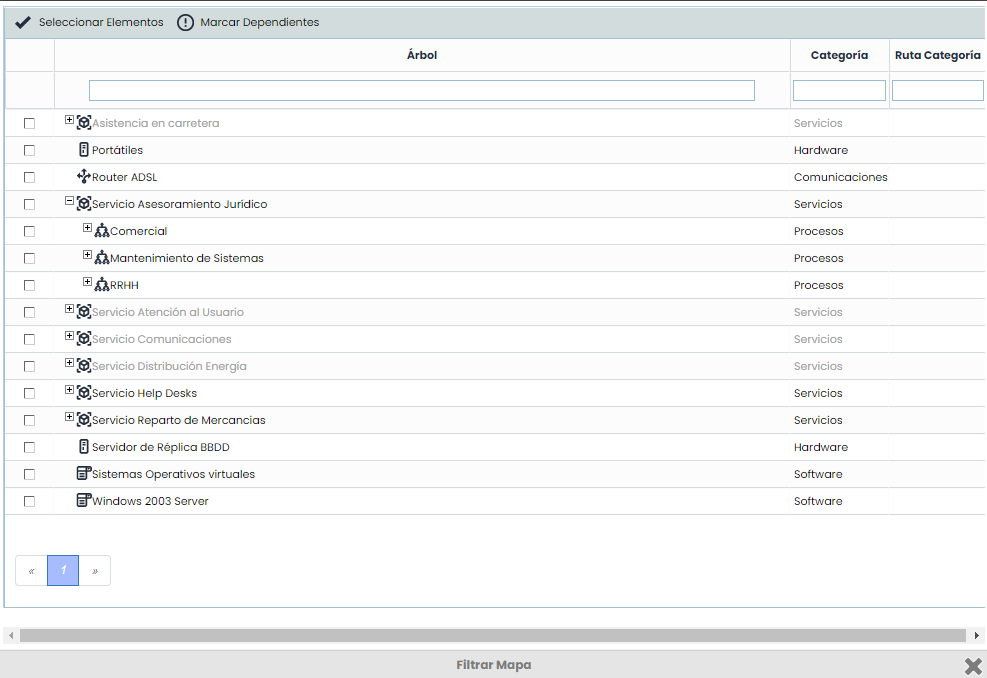Click the Portátiles hardware icon
The image size is (987, 678).
click(84, 150)
